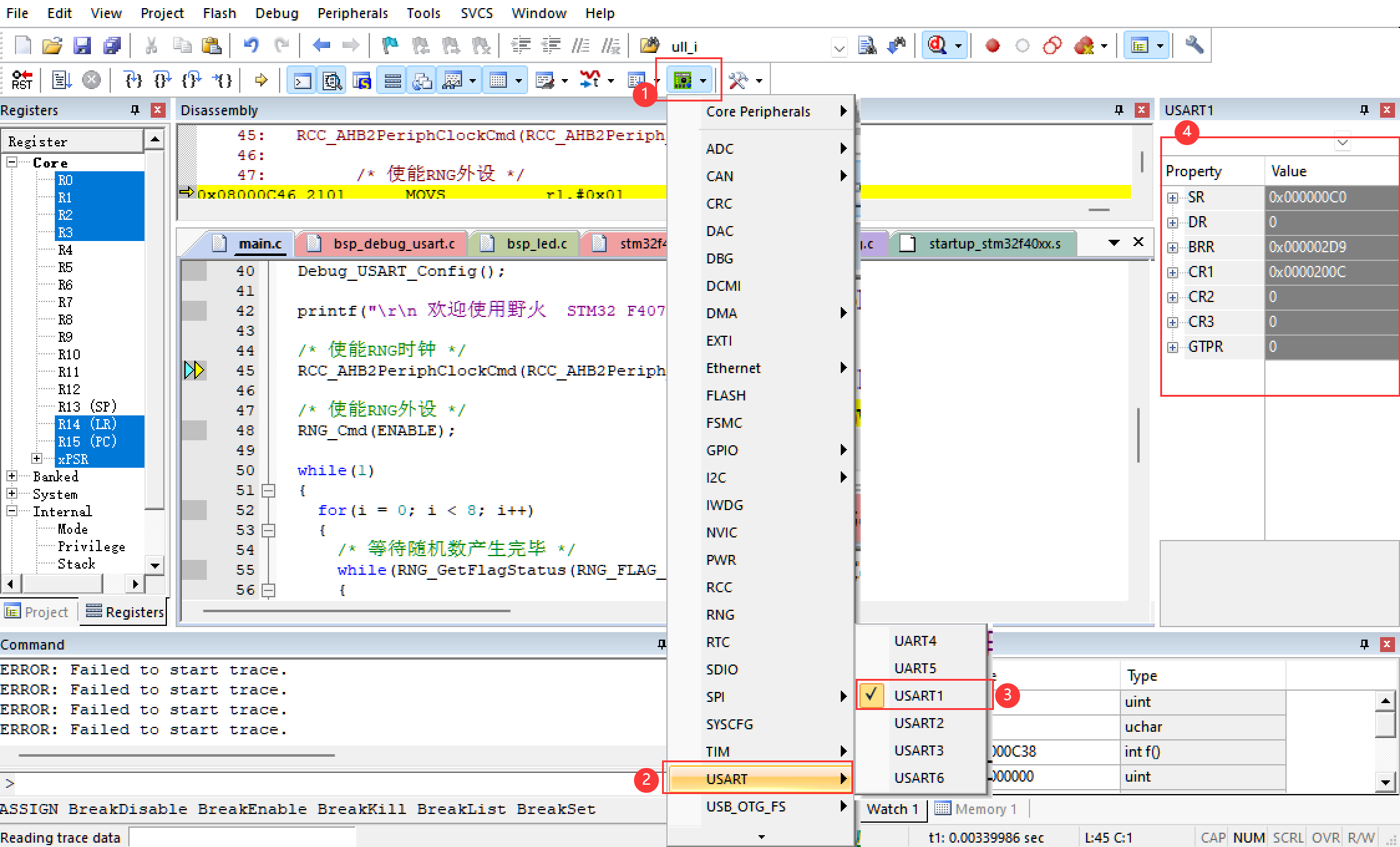Uncheck the USART1 peripheral menu entry

(x=918, y=695)
